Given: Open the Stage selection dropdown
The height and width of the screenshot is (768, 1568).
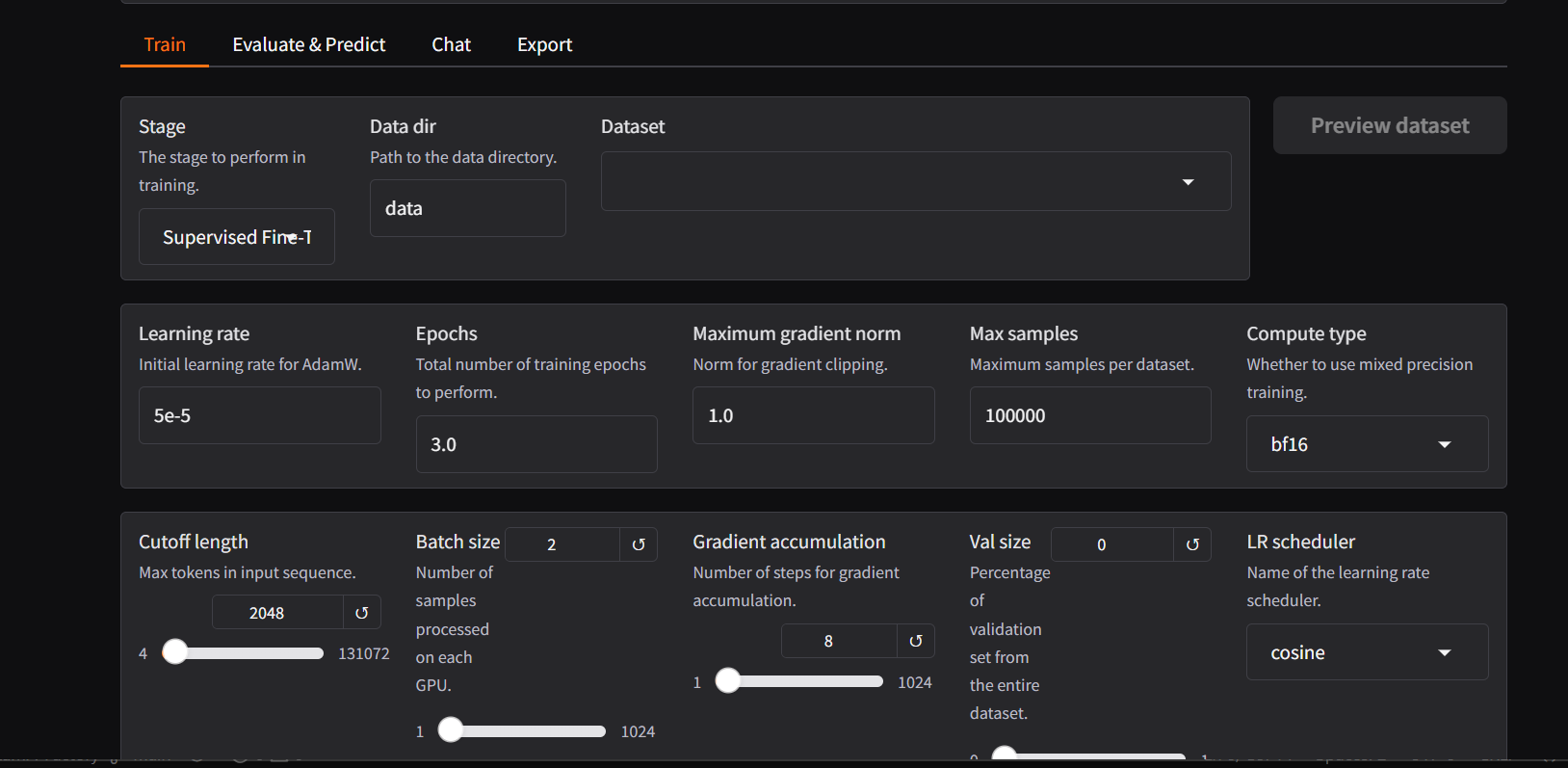Looking at the screenshot, I should pos(236,237).
